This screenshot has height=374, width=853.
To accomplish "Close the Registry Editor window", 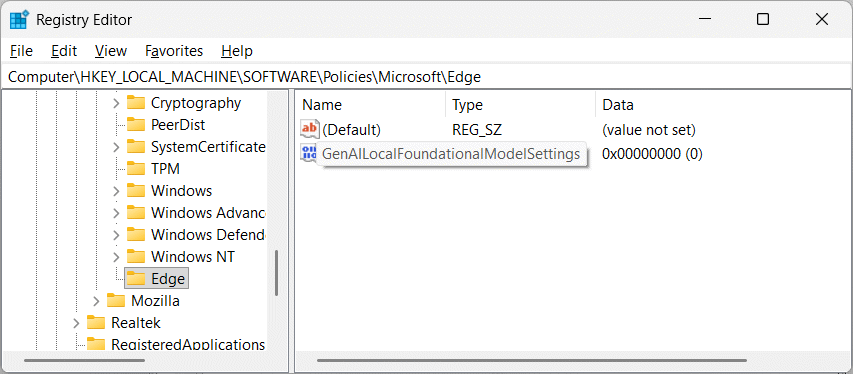I will 822,20.
